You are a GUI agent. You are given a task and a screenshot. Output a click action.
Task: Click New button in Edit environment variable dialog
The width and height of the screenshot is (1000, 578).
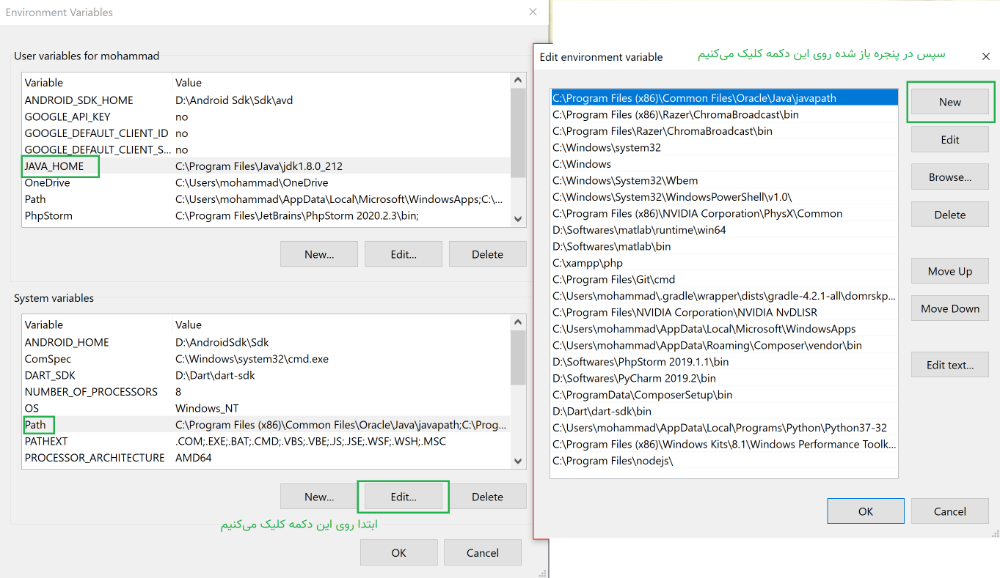950,102
